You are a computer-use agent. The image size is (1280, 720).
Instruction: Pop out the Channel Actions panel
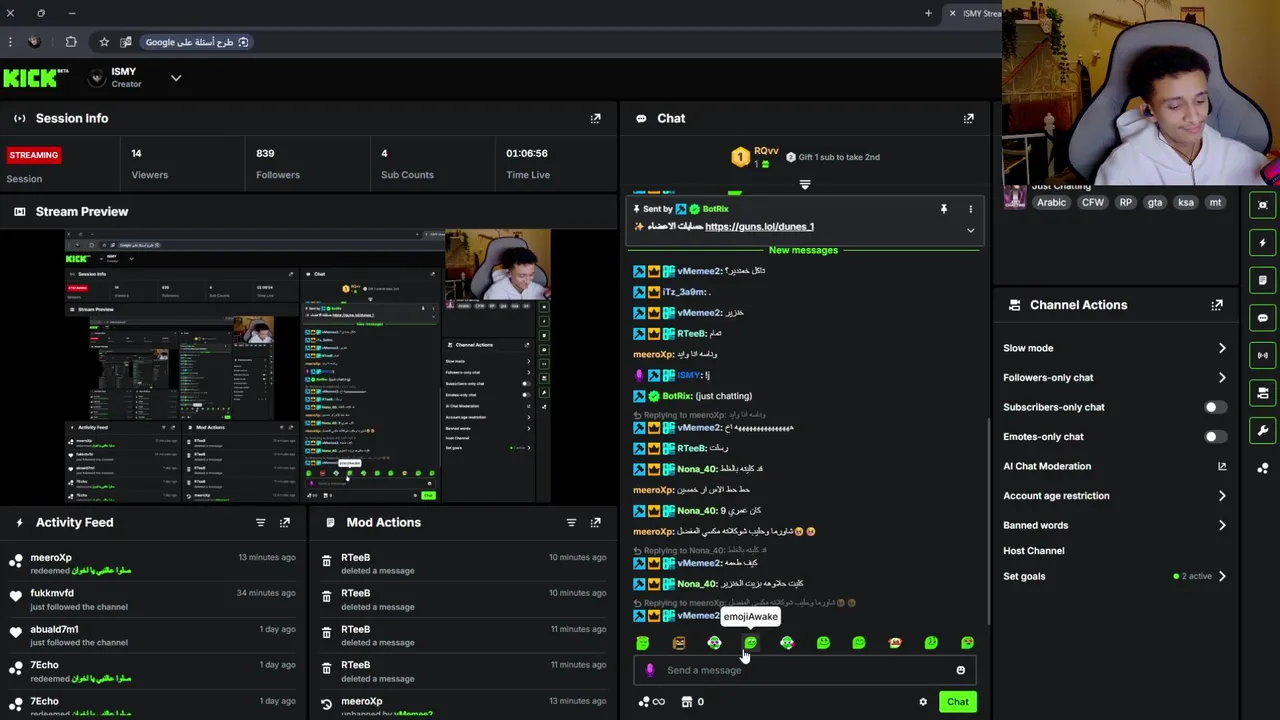tap(1217, 305)
